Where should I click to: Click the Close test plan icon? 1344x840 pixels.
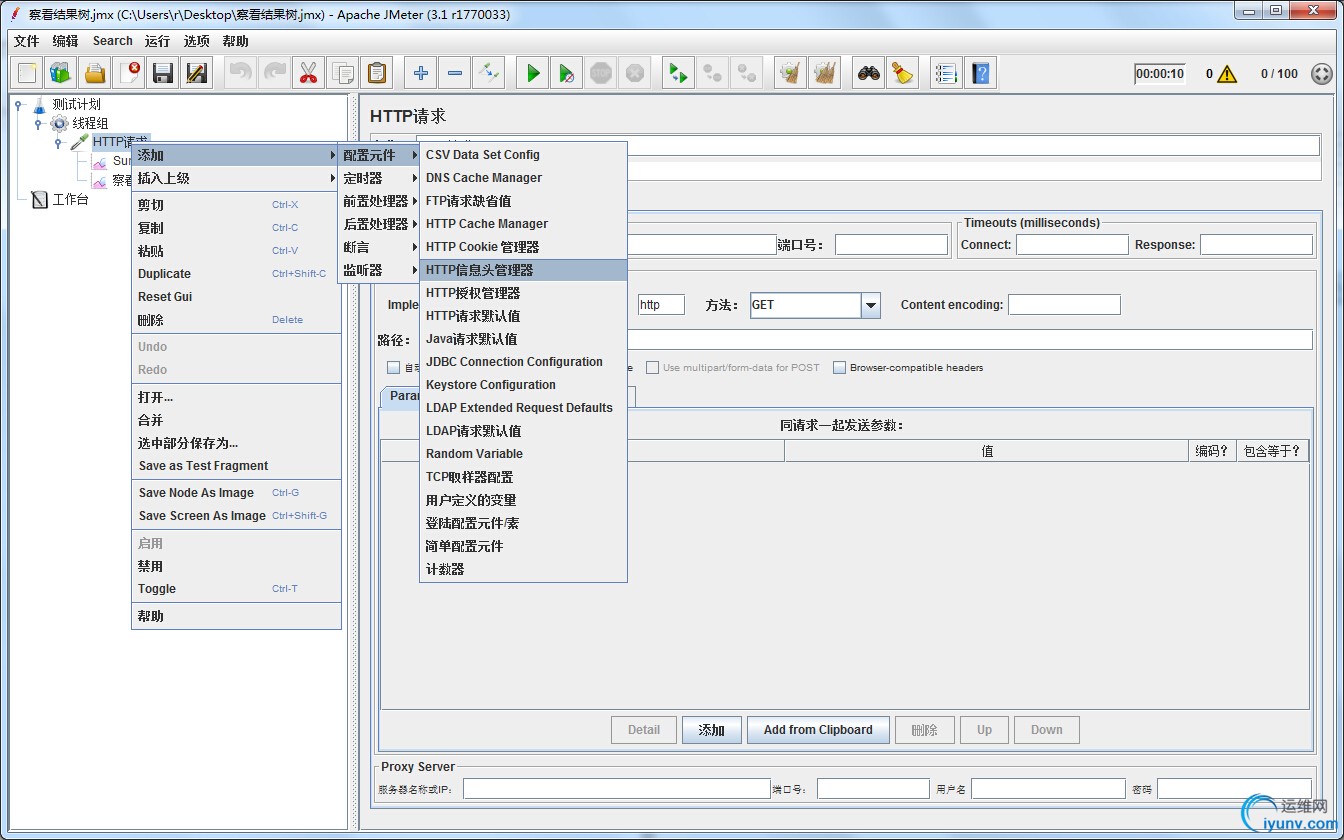pyautogui.click(x=129, y=73)
